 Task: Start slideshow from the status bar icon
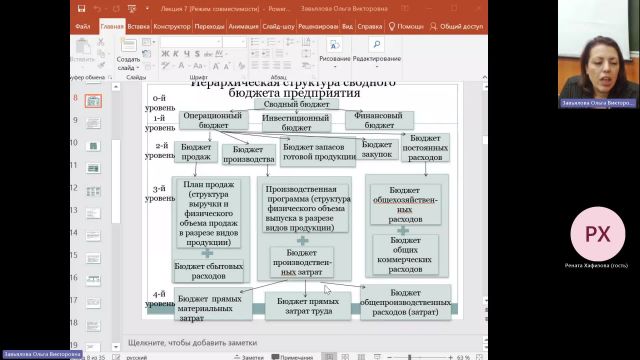378,357
